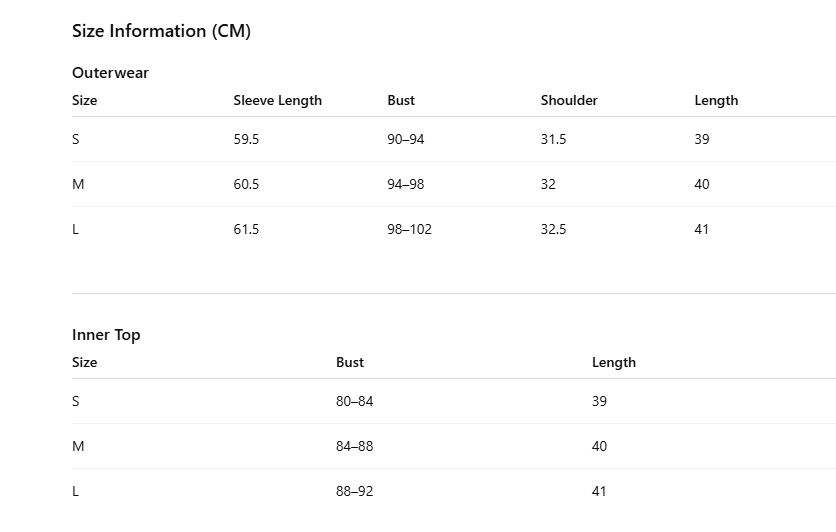Click the 32.5 shoulder value
This screenshot has height=532, width=836.
click(553, 229)
